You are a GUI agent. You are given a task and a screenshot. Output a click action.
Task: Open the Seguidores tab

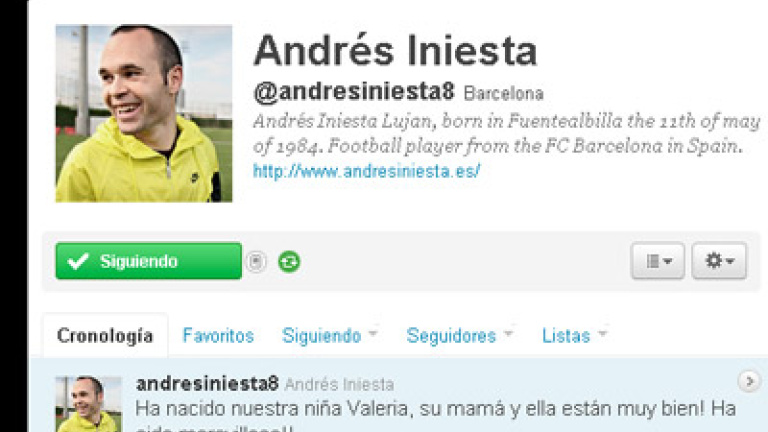tap(451, 336)
